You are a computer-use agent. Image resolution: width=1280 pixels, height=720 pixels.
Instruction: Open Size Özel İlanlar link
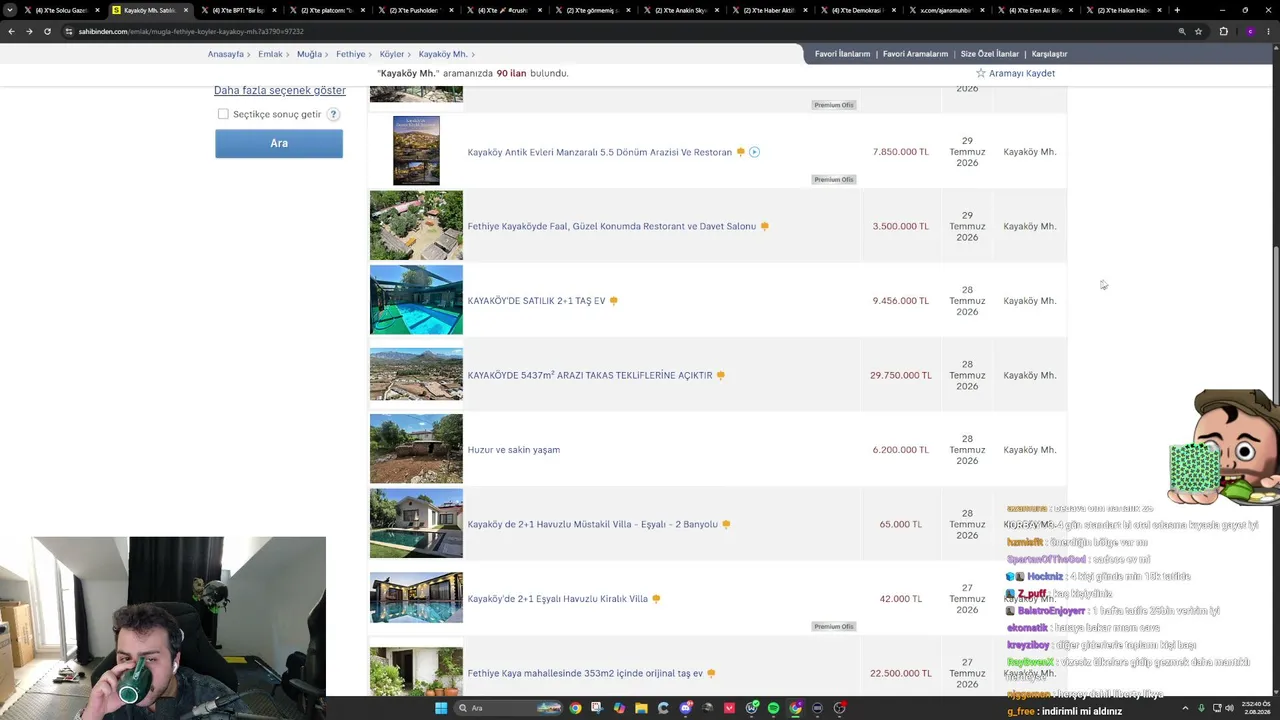click(990, 54)
